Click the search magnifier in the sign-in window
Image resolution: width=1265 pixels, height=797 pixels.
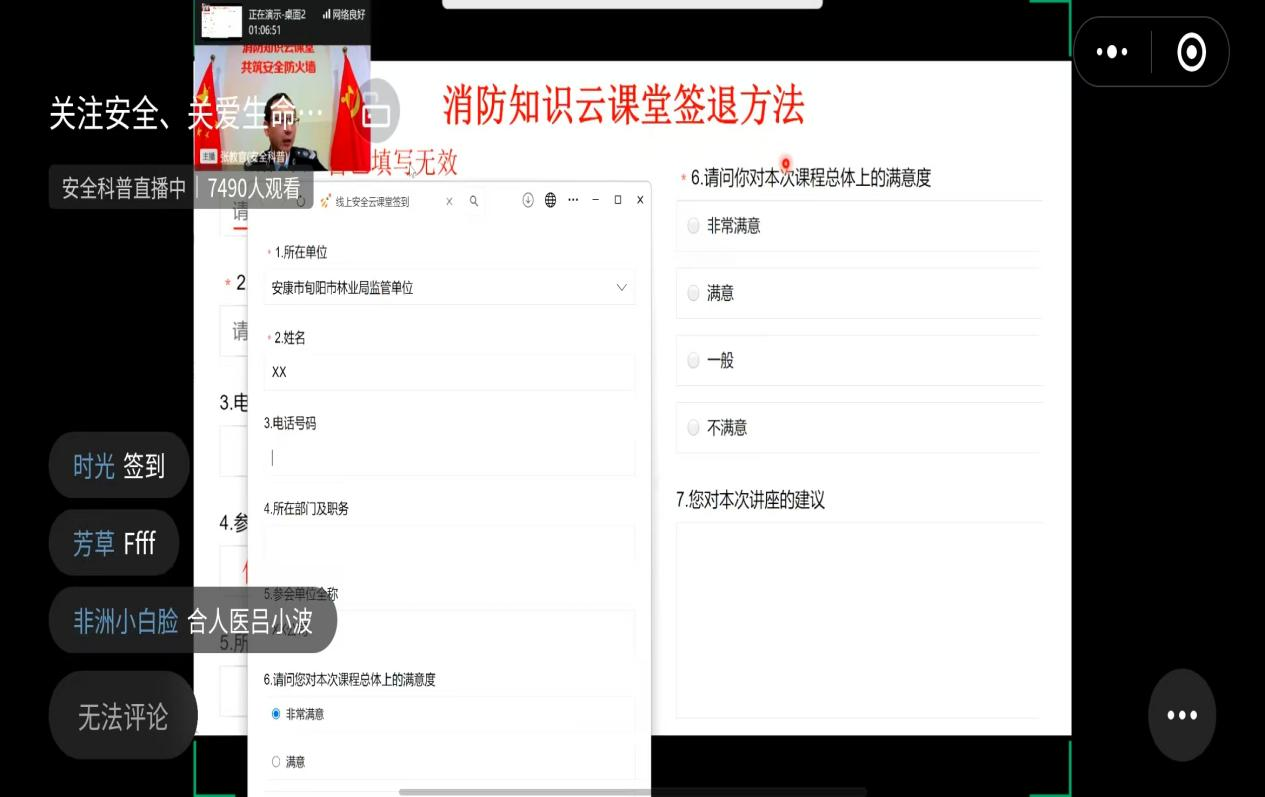coord(474,201)
